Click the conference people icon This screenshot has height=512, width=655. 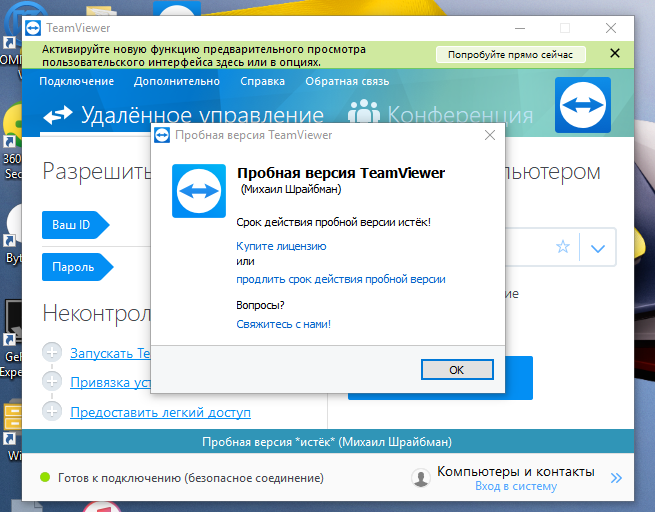(x=364, y=112)
